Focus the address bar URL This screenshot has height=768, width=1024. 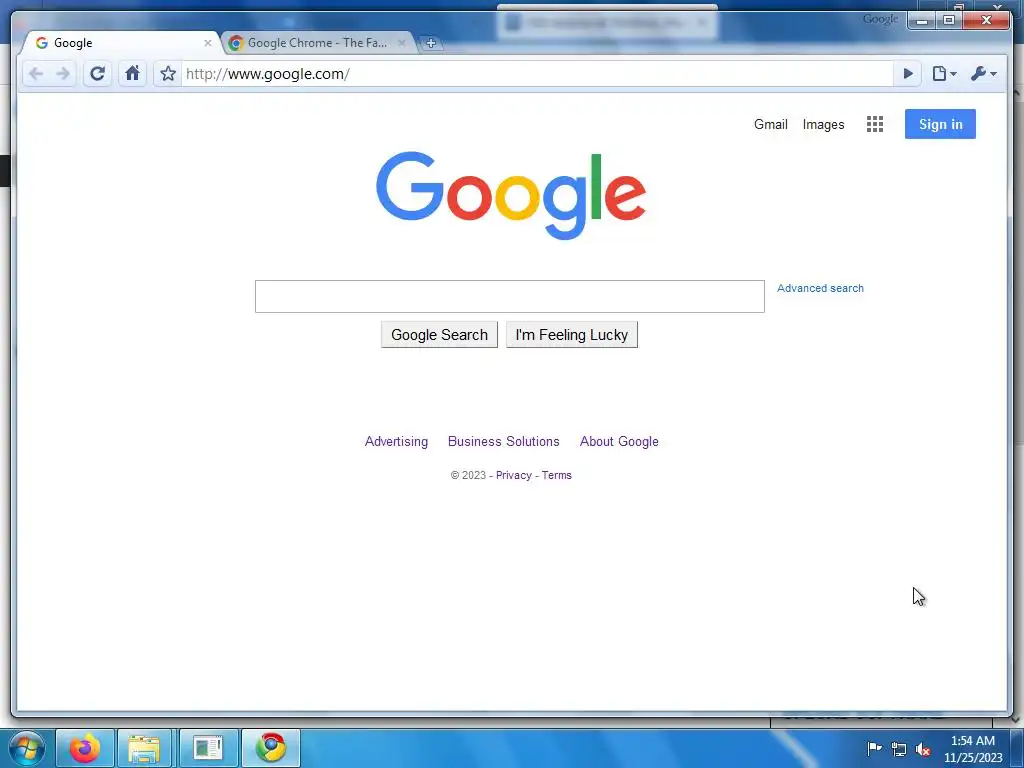click(x=536, y=74)
